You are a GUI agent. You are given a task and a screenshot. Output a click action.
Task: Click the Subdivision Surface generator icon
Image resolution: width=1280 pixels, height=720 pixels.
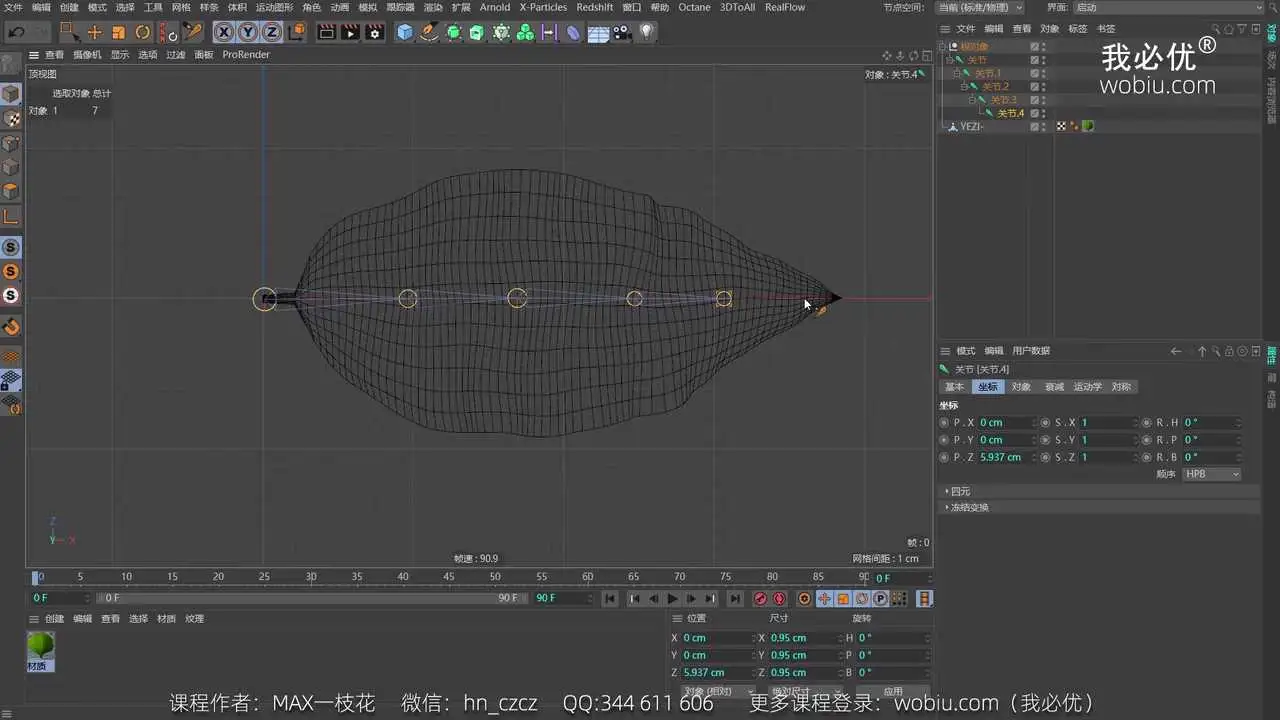pos(454,32)
